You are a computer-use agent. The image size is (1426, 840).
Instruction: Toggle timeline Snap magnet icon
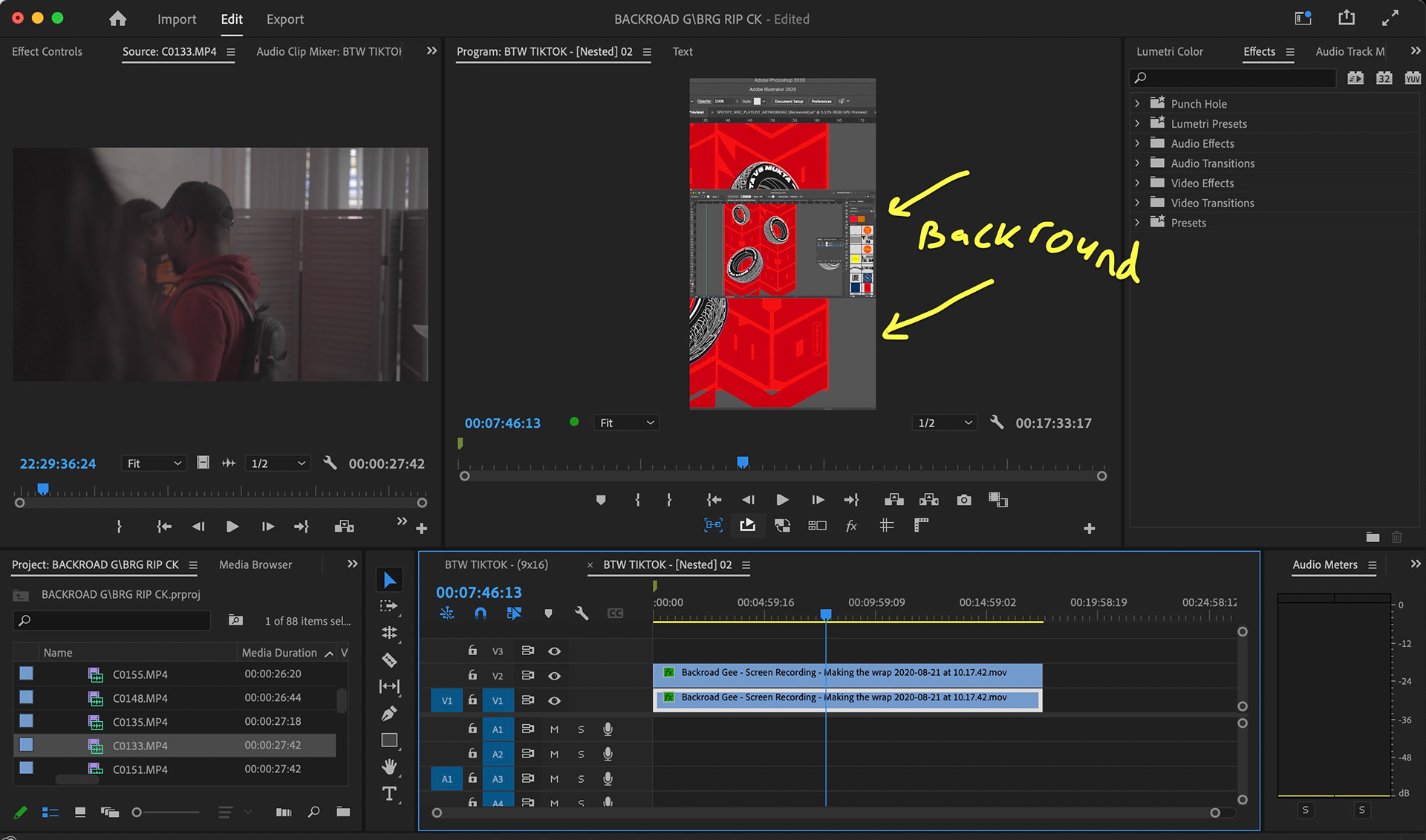[481, 613]
